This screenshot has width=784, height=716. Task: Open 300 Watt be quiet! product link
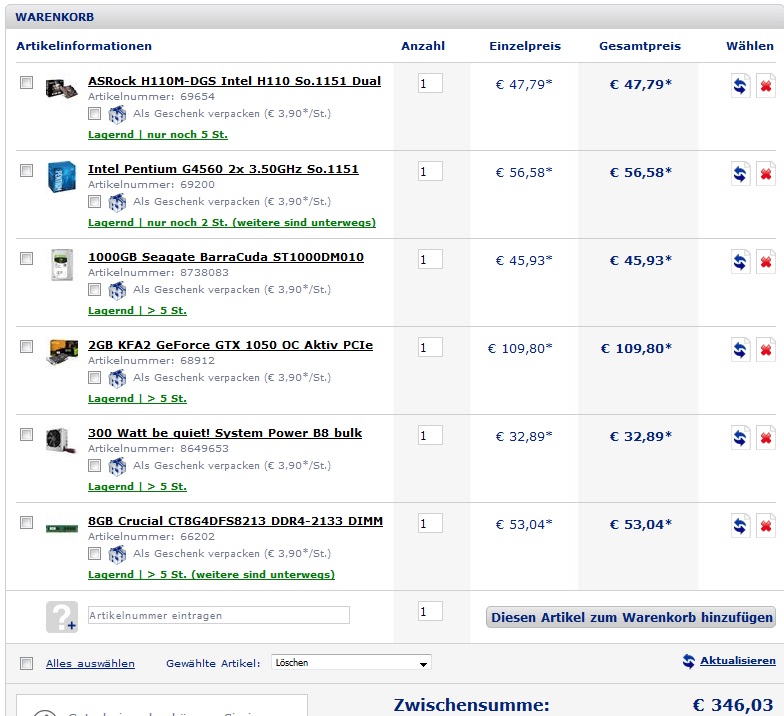(x=225, y=433)
